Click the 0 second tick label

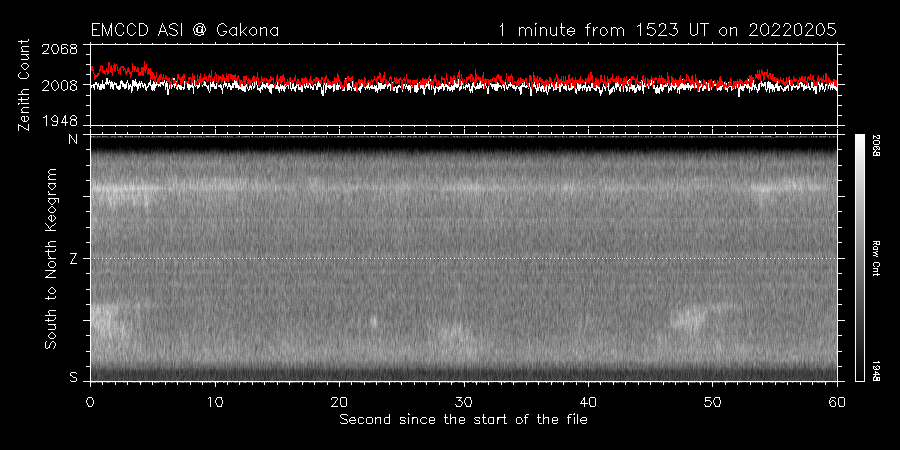tap(91, 401)
